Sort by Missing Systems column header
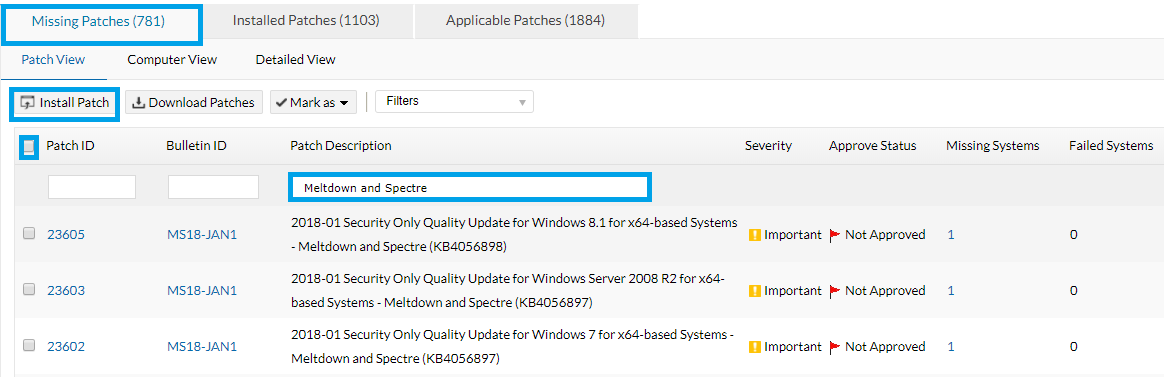Image resolution: width=1164 pixels, height=377 pixels. pos(993,145)
